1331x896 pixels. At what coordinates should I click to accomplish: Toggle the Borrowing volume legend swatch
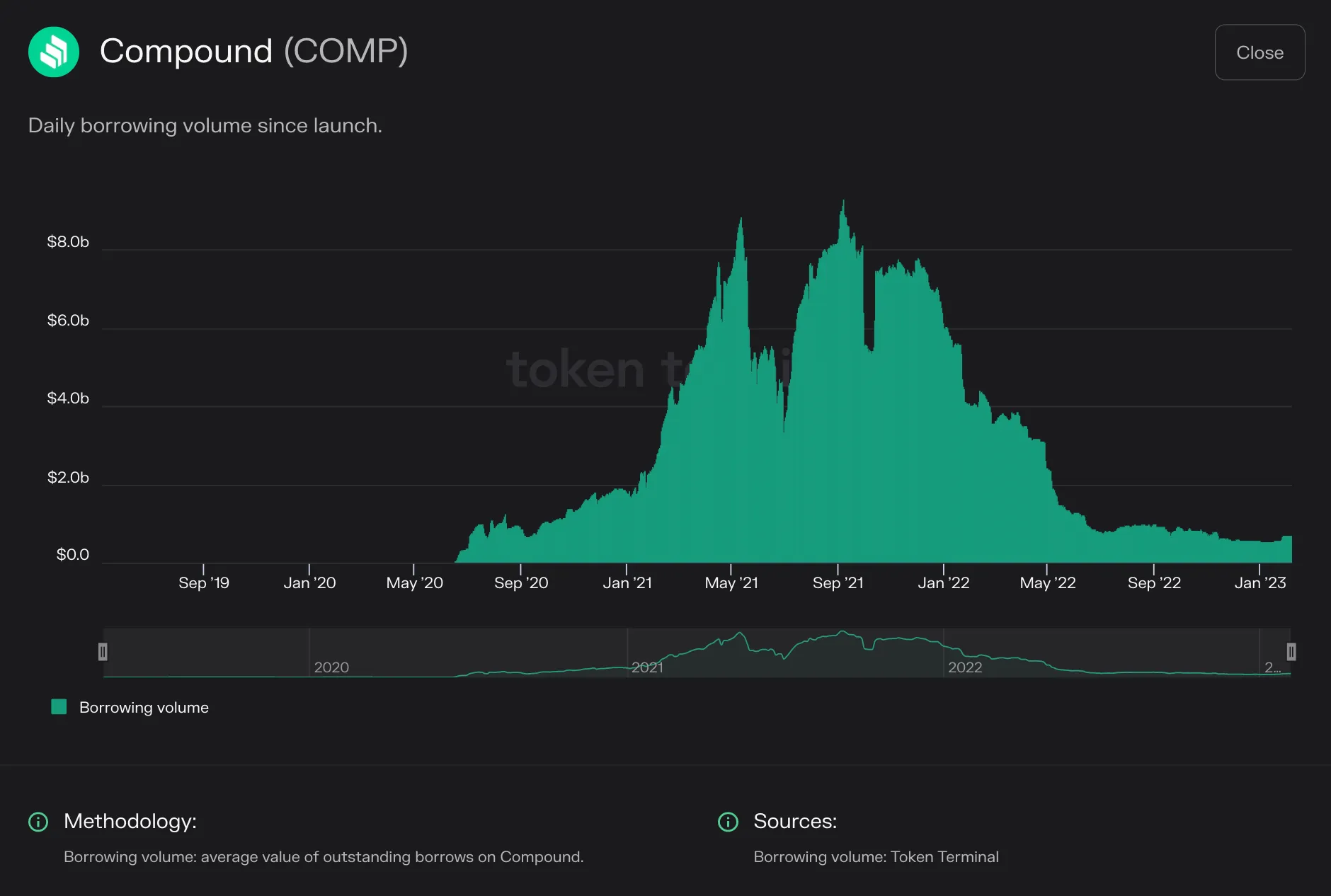point(59,706)
